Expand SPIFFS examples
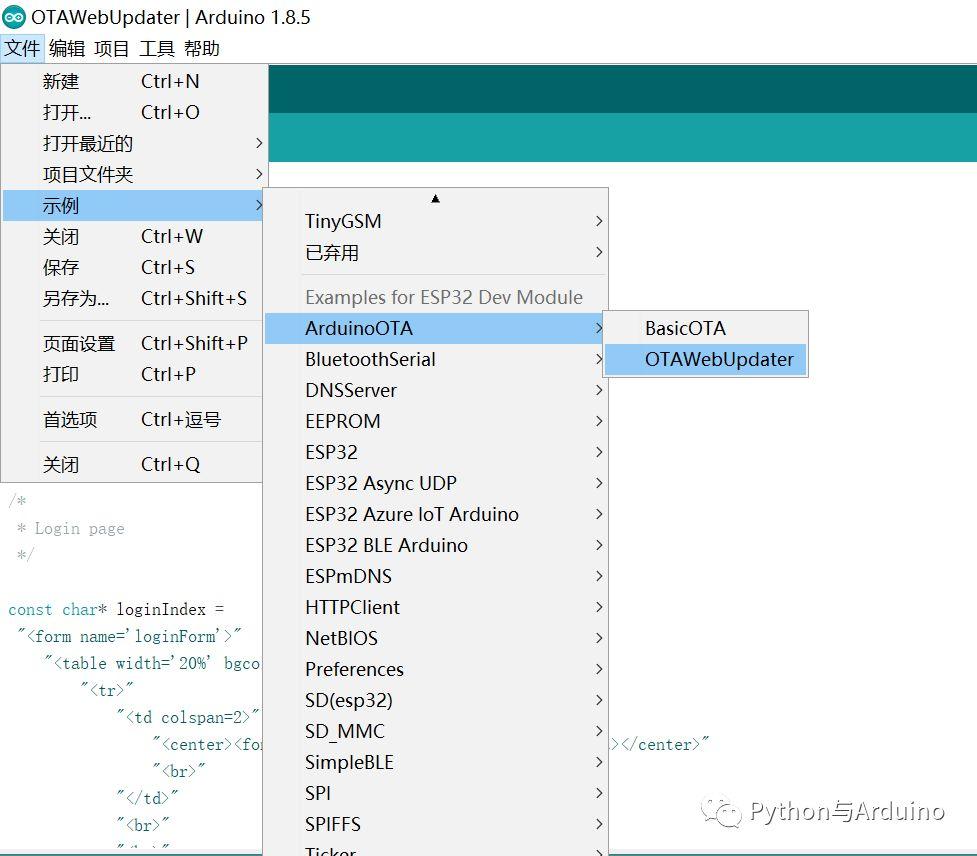977x856 pixels. pyautogui.click(x=436, y=825)
